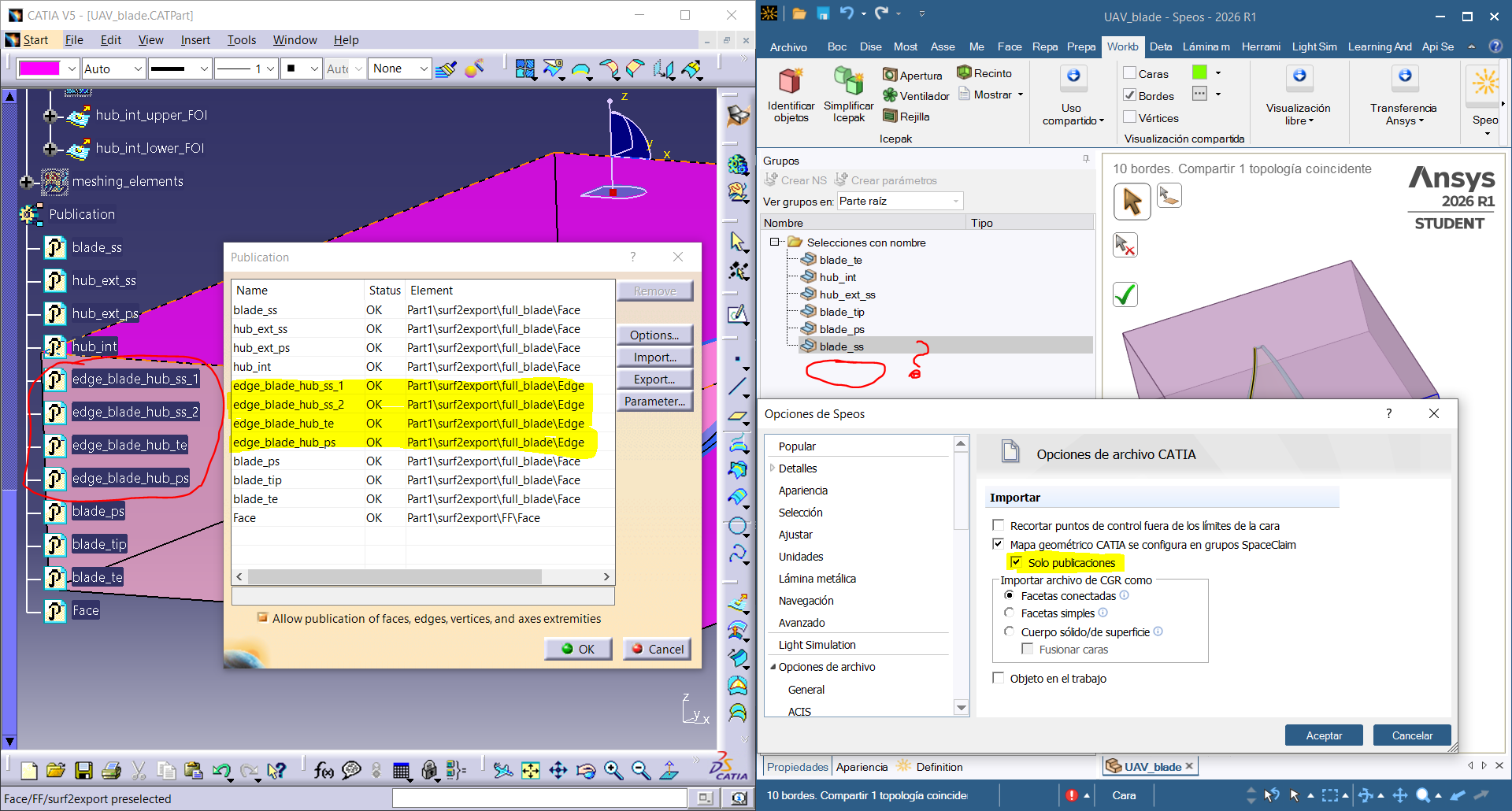Click the Simplificar Icepak icon
Viewport: 1512px width, 811px height.
point(848,82)
